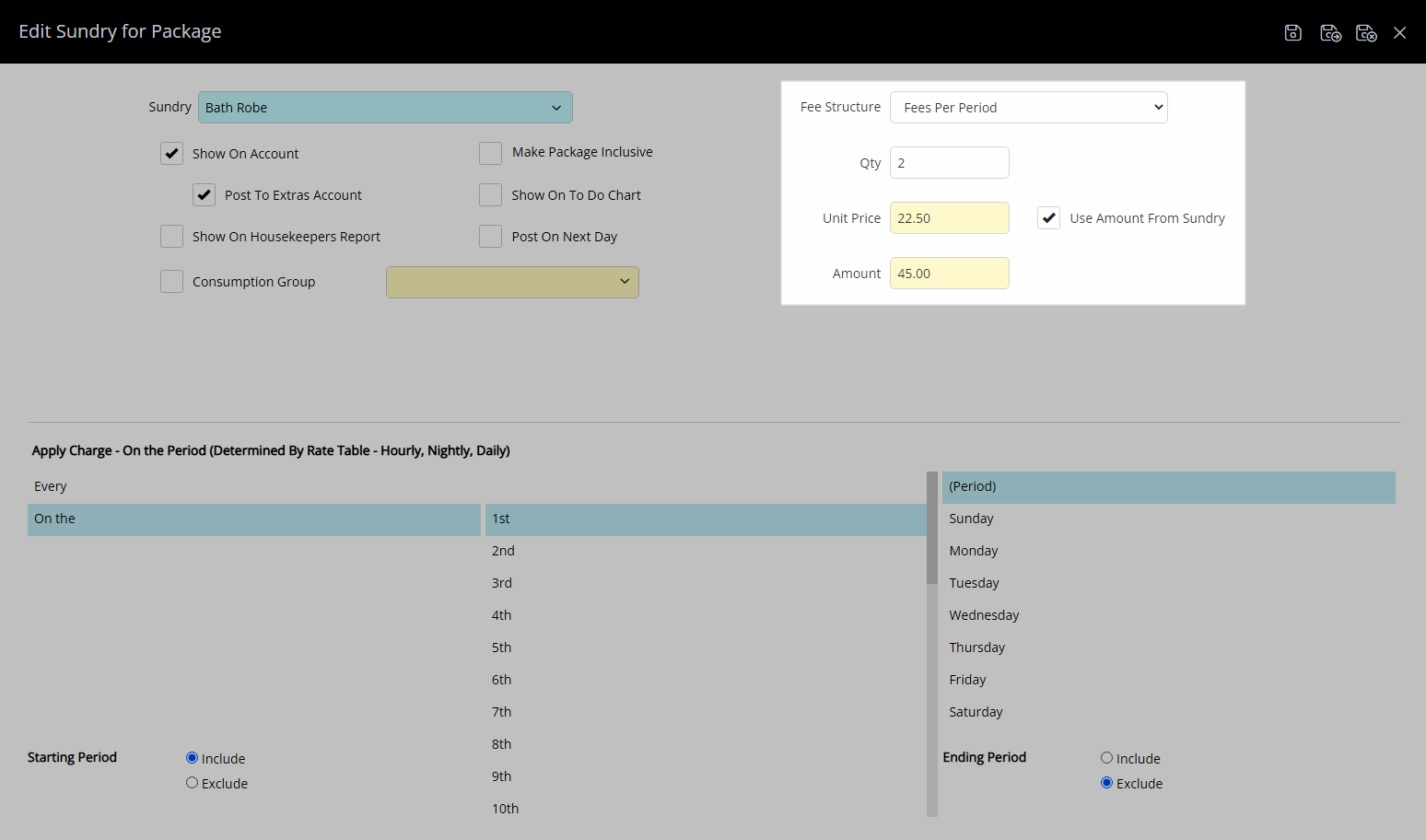1426x840 pixels.
Task: Expand the Consumption Group dropdown list
Action: coord(512,282)
